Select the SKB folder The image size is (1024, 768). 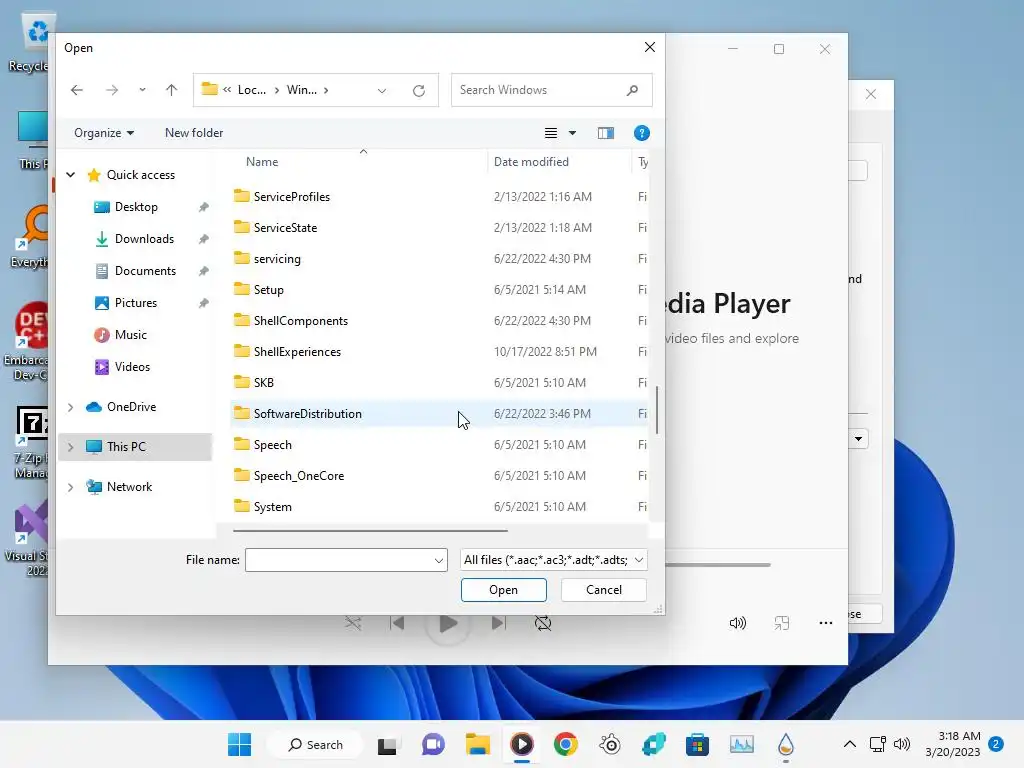[x=263, y=383]
